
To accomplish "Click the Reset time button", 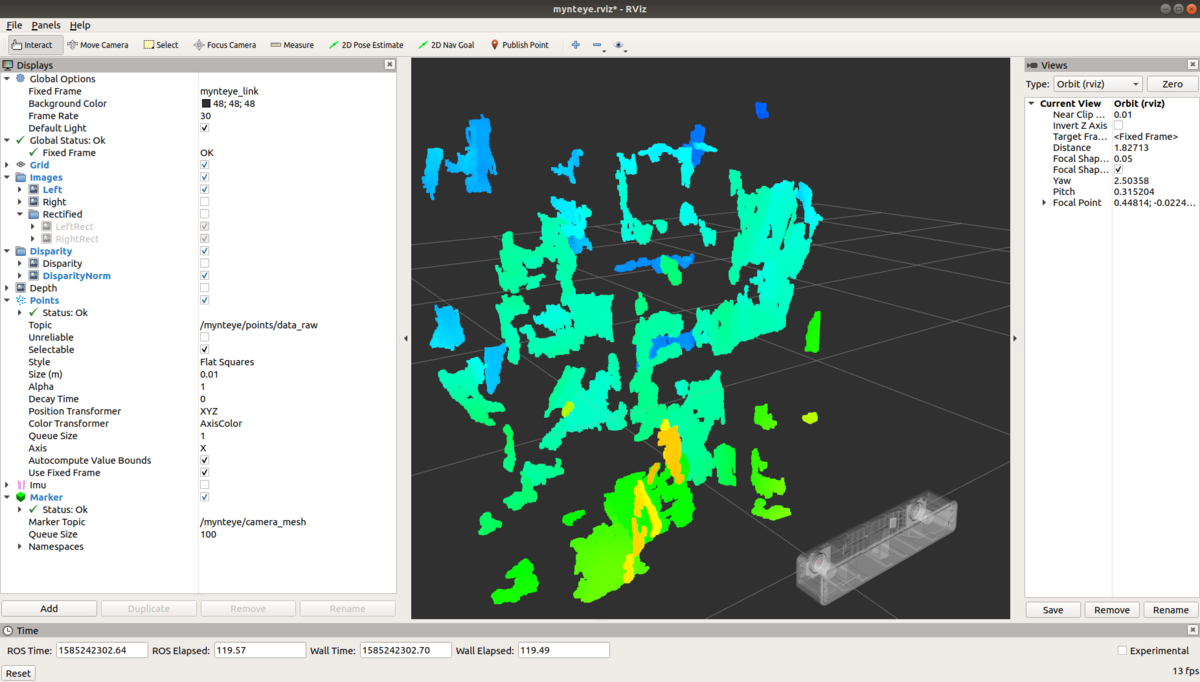I will [x=19, y=673].
